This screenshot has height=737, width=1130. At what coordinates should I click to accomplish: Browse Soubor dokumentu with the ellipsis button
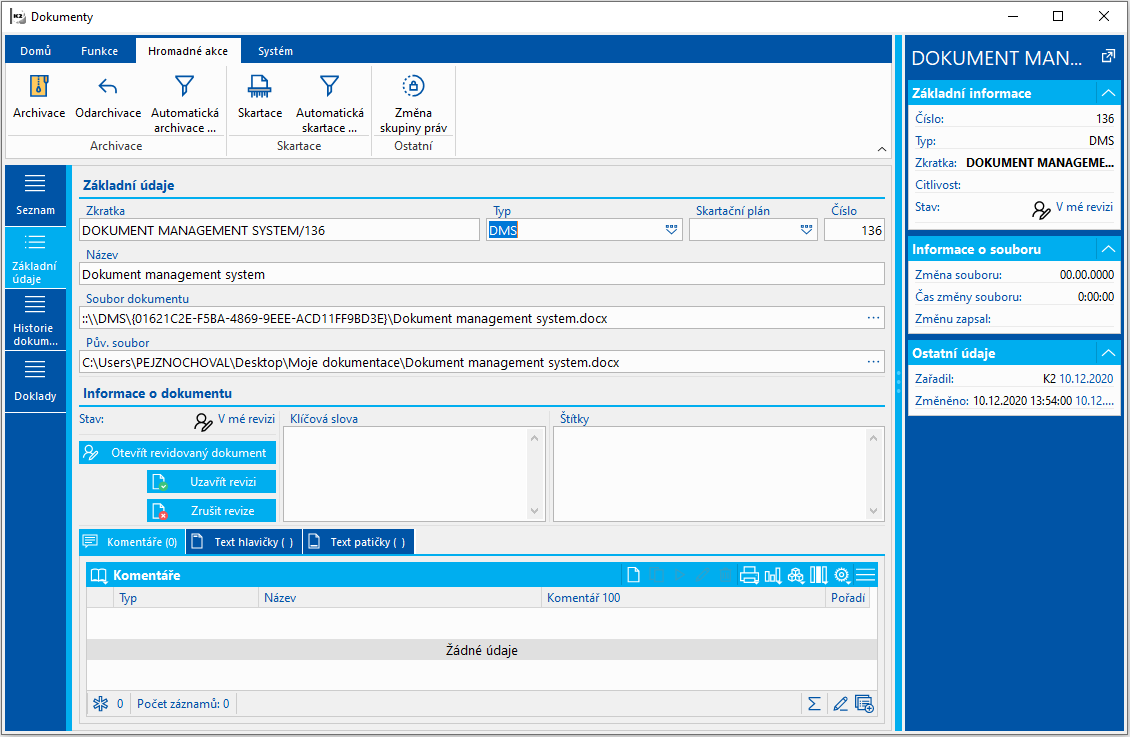click(873, 318)
